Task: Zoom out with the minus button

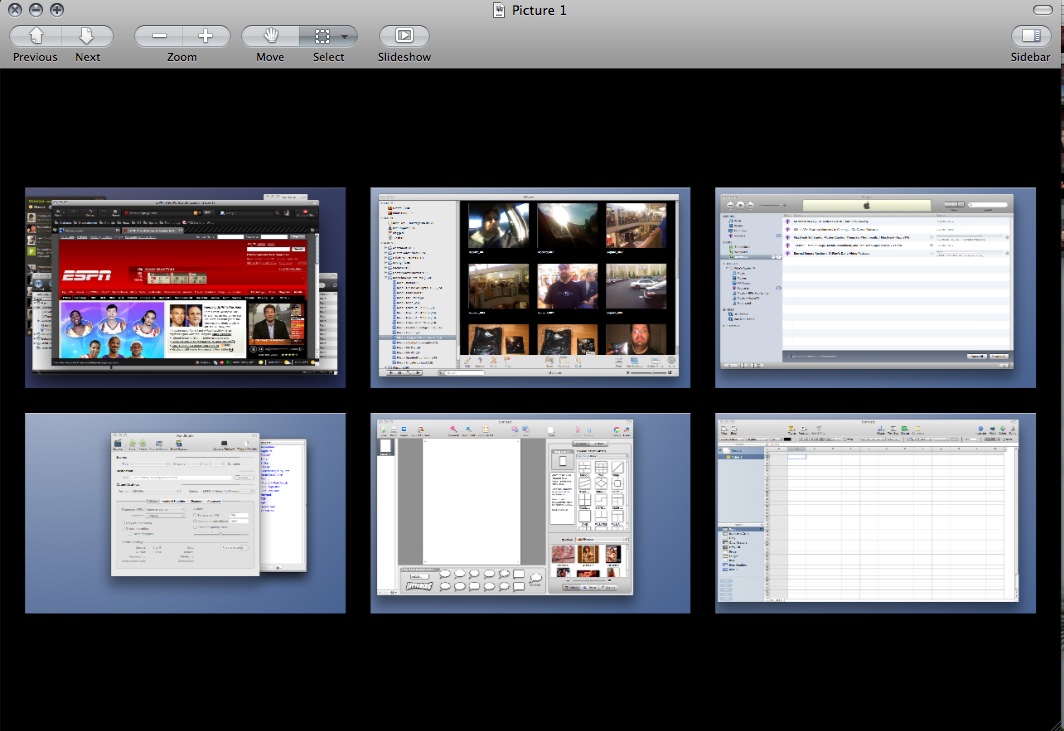Action: (x=160, y=36)
